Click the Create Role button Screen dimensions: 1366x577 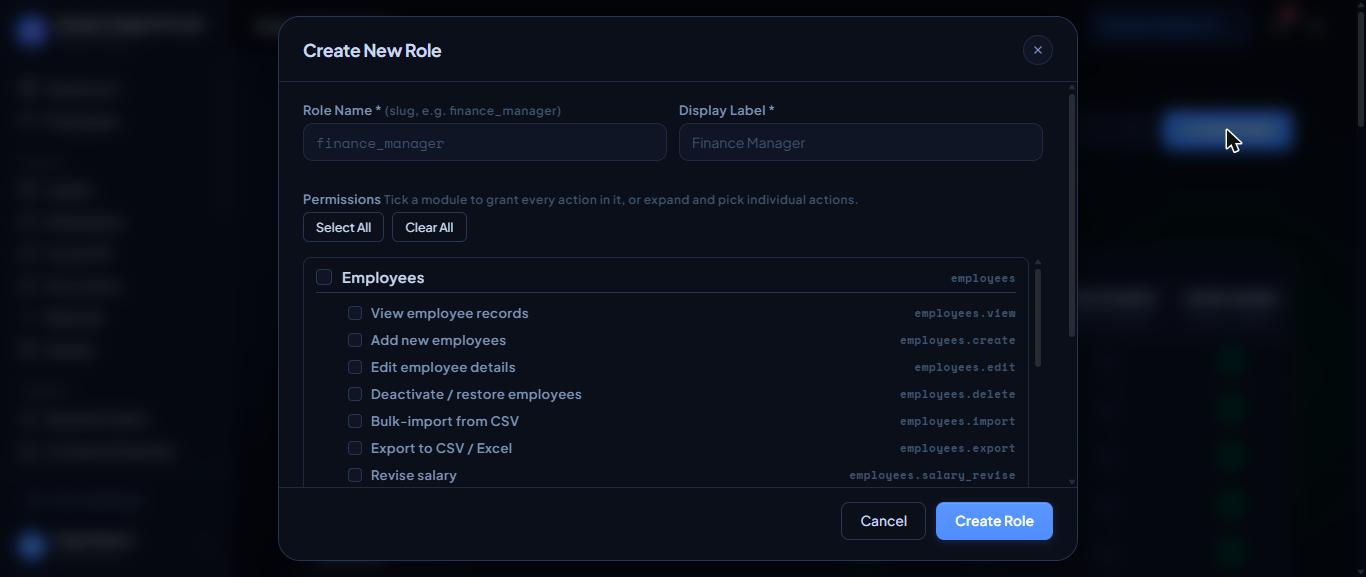994,521
